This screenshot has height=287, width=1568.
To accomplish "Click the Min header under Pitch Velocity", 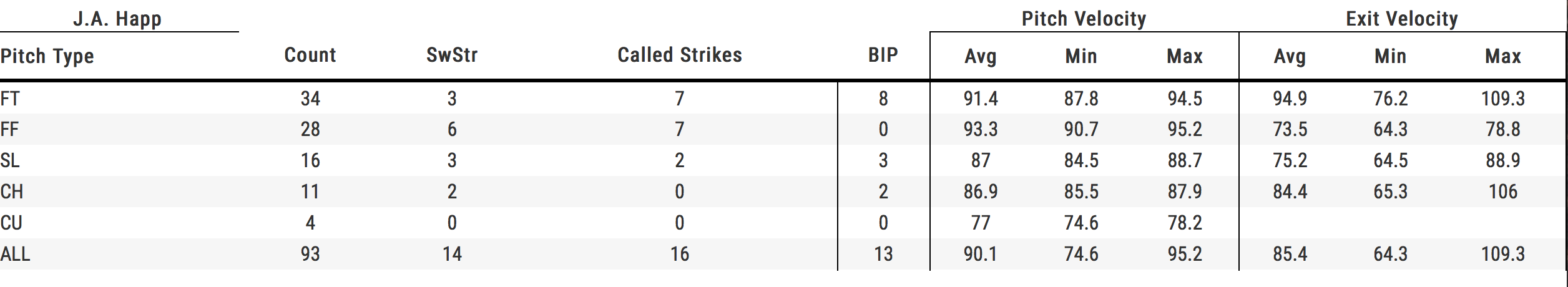I will 1081,56.
